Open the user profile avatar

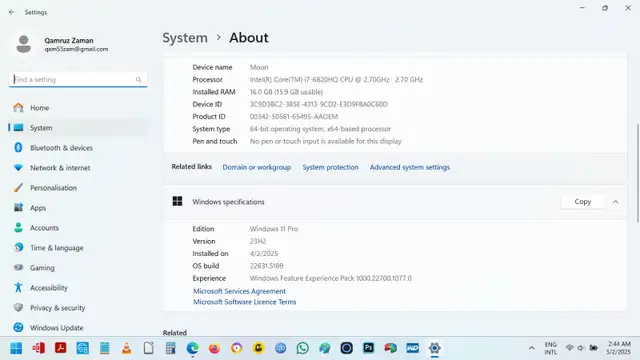pos(24,44)
